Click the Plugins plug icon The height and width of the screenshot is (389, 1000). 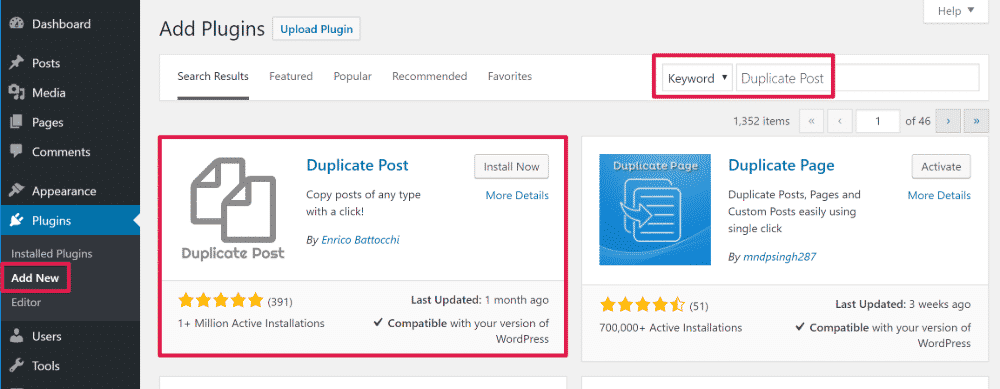[x=17, y=221]
